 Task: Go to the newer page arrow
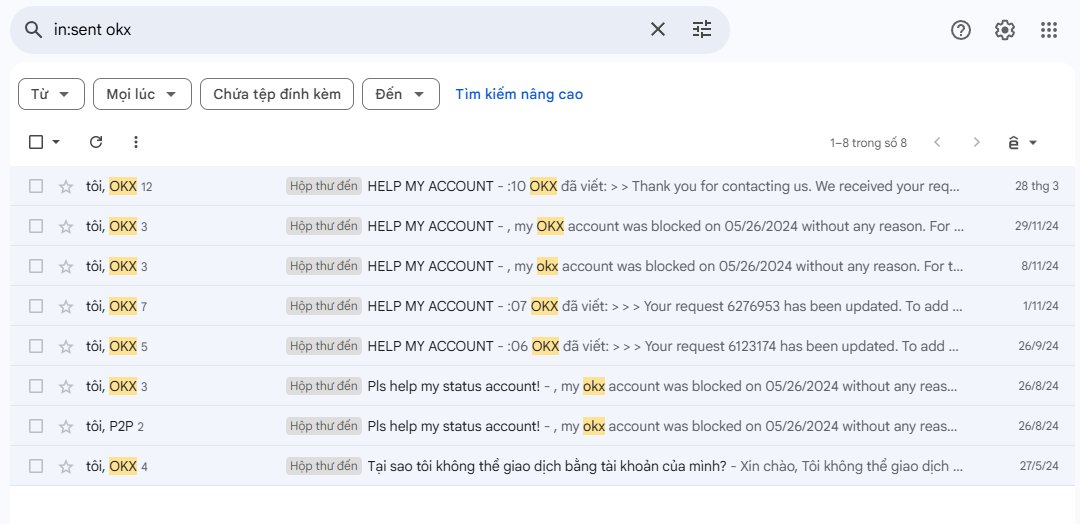937,142
